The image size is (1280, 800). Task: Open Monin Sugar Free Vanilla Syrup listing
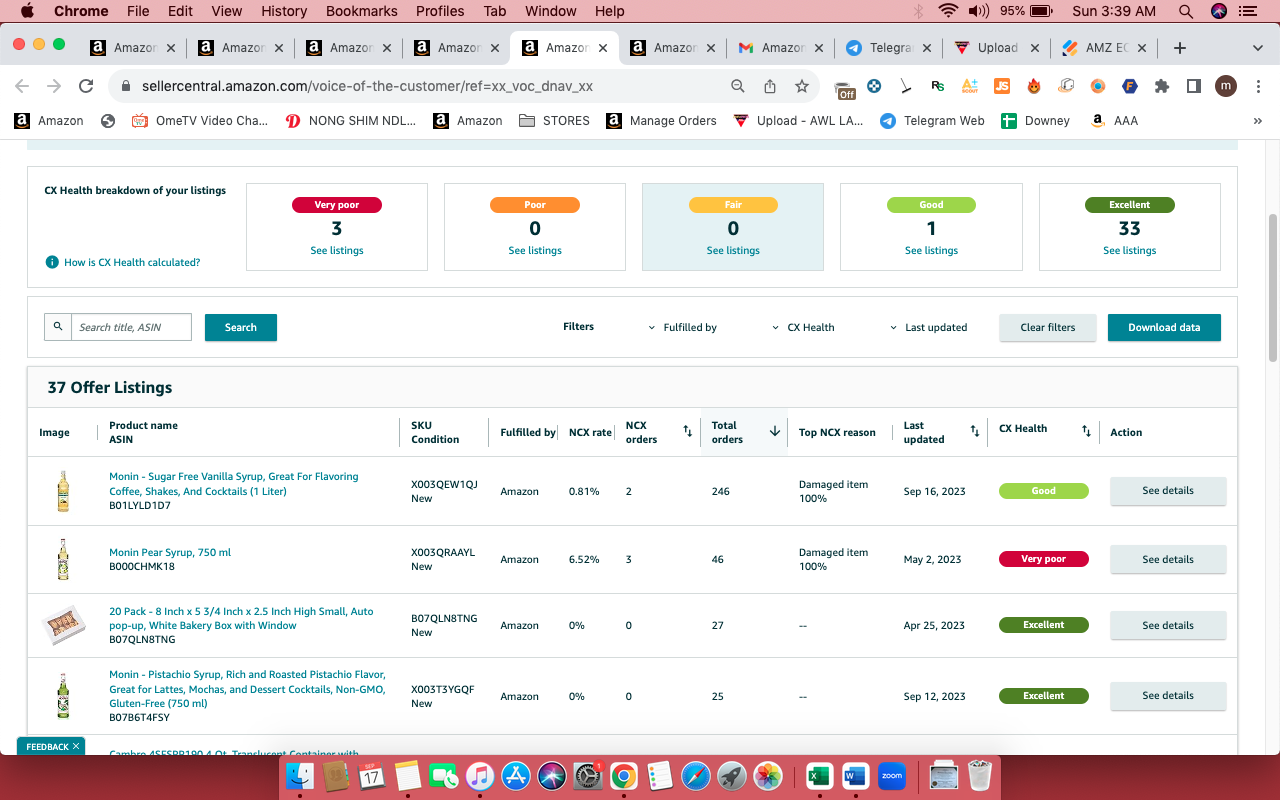[234, 484]
